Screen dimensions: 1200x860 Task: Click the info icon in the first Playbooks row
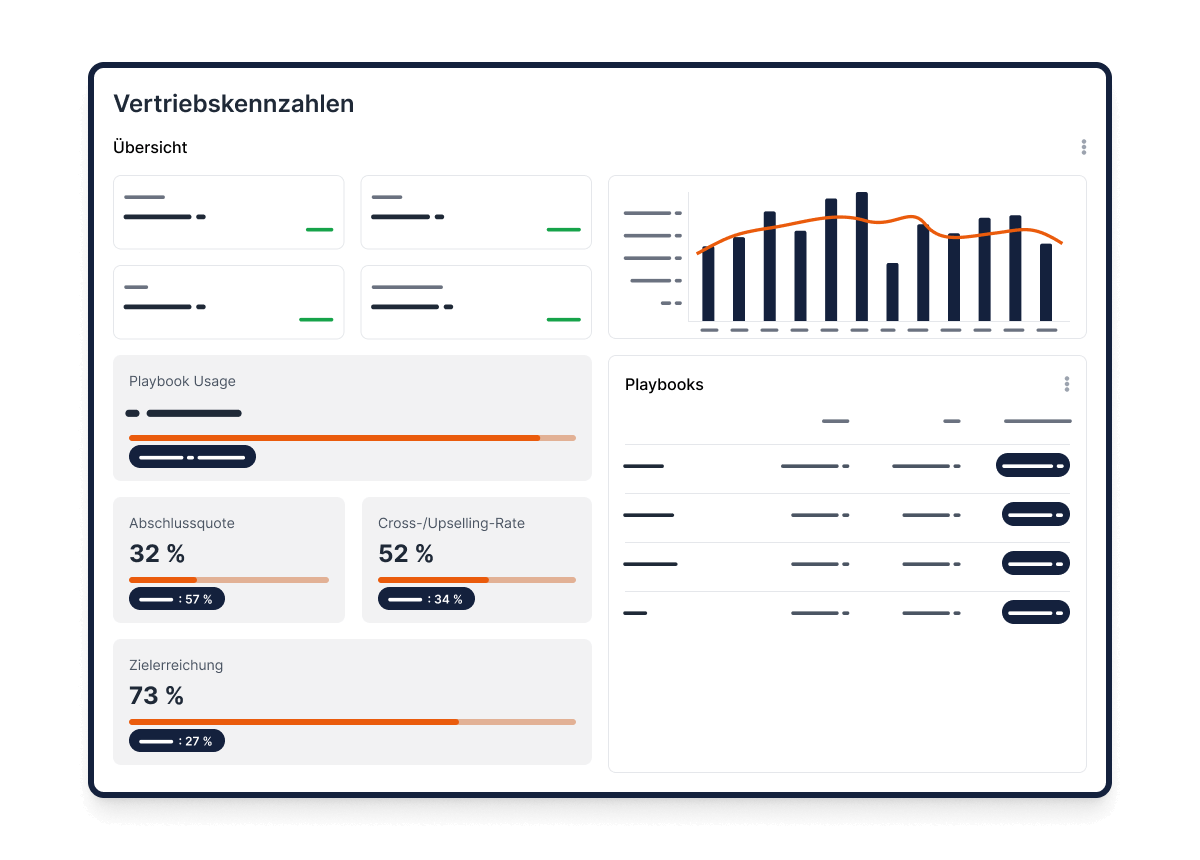(846, 465)
